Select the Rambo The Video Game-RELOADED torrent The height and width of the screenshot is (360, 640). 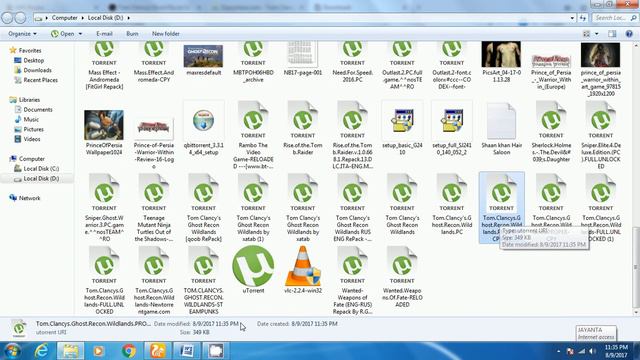(253, 135)
